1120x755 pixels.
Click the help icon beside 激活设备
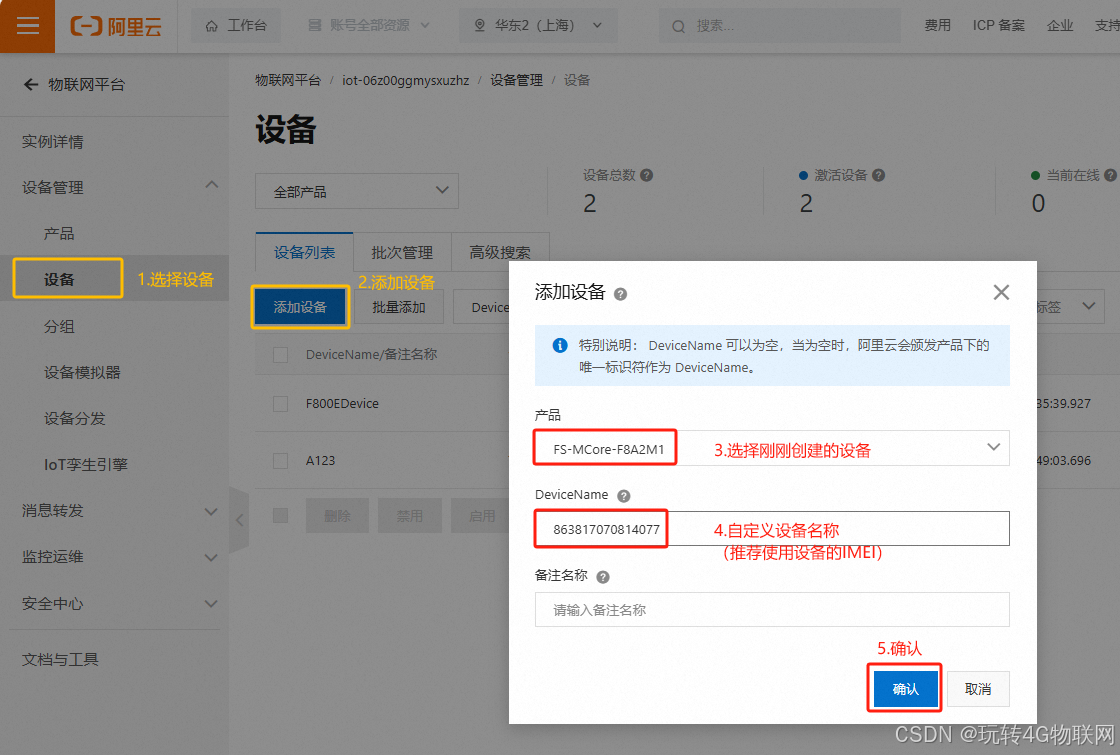879,175
